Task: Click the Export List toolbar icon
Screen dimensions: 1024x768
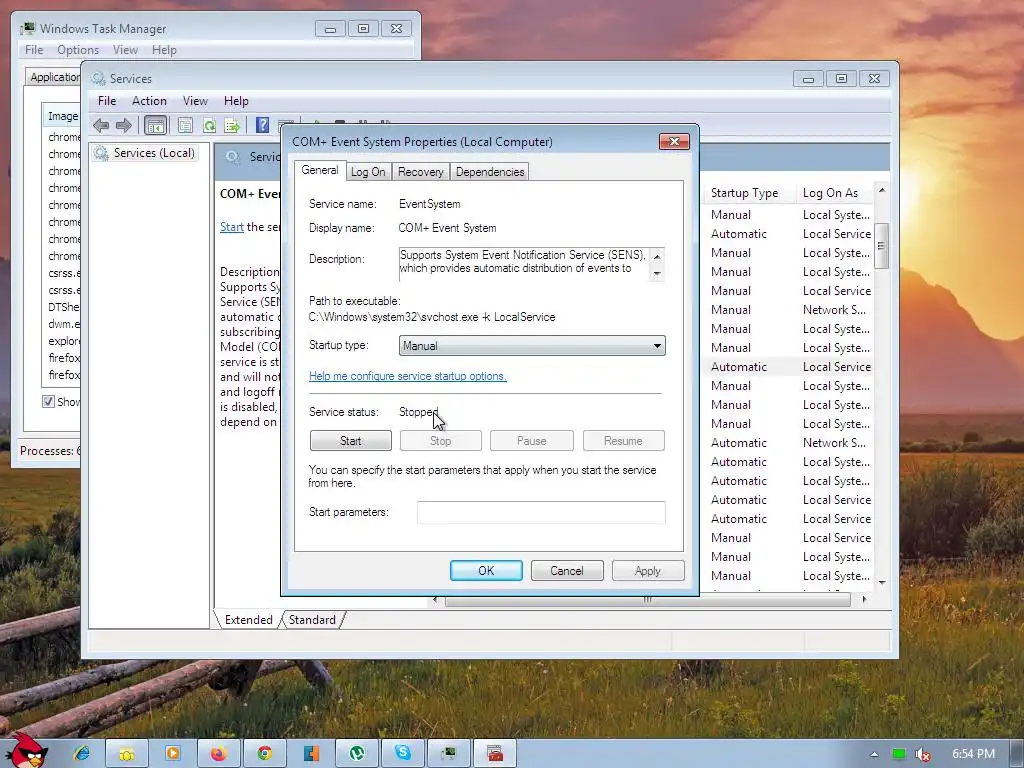Action: 232,125
